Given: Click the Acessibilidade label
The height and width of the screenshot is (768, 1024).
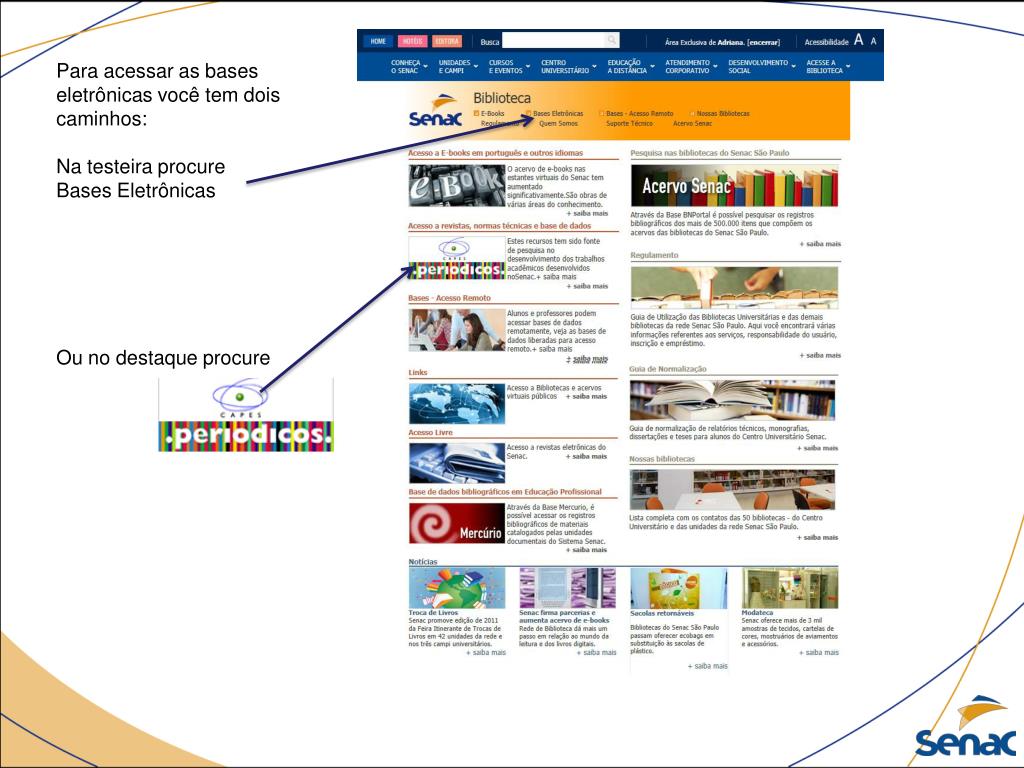Looking at the screenshot, I should tap(826, 42).
